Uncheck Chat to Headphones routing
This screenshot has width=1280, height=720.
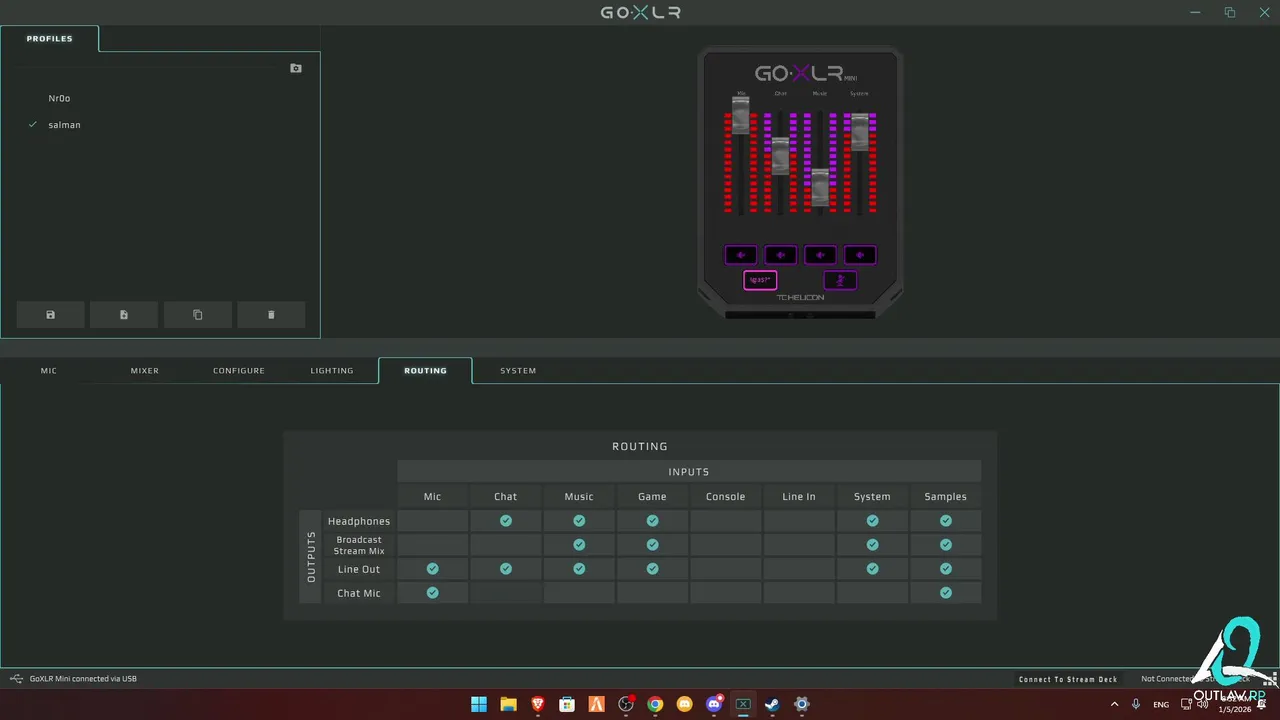click(x=506, y=521)
